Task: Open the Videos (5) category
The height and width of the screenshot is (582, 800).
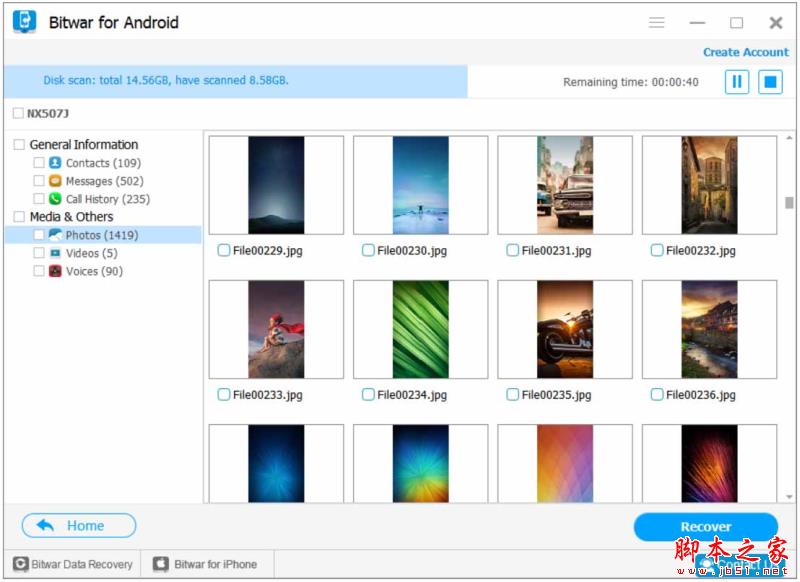Action: click(92, 253)
